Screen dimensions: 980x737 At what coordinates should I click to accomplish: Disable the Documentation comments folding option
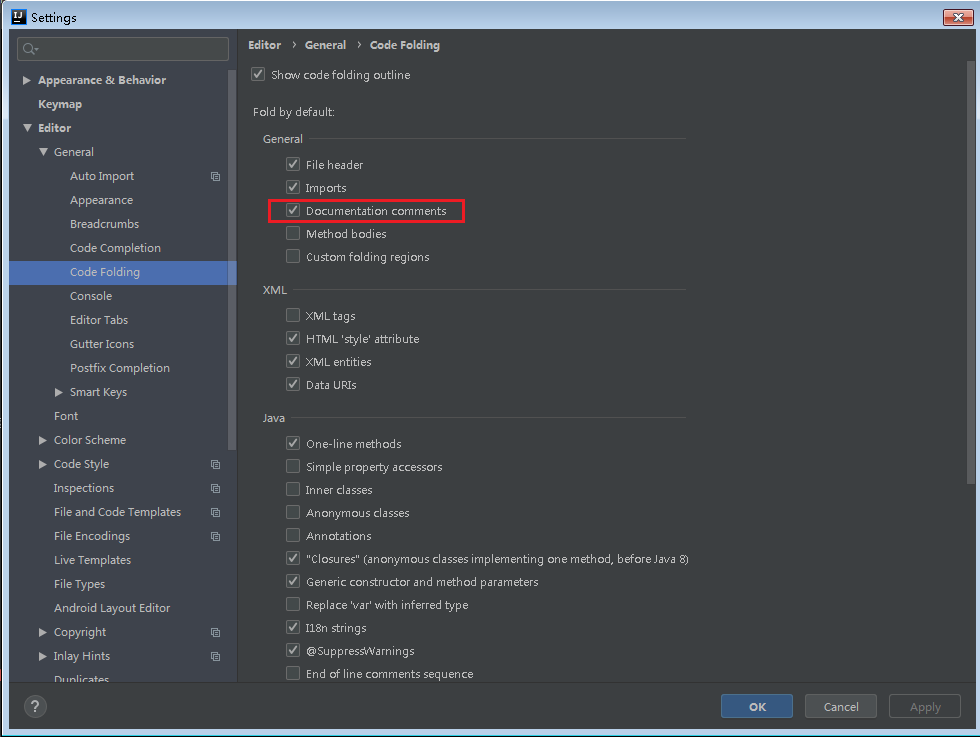[x=293, y=210]
